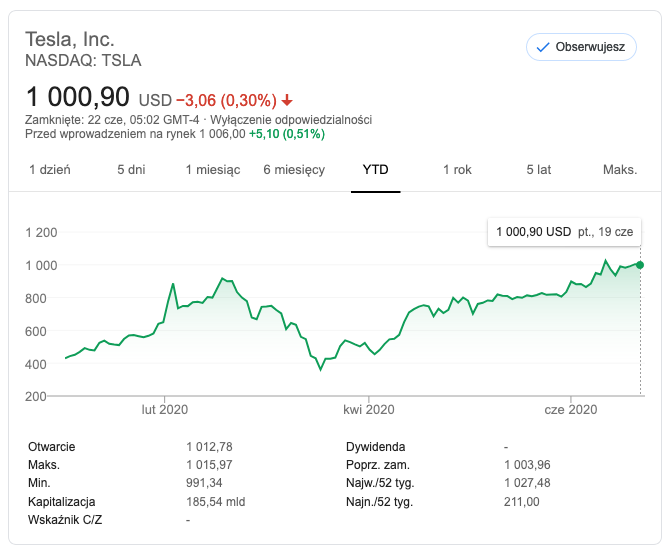
Task: Click the −3,06 (0,30%) change value
Action: (x=226, y=100)
